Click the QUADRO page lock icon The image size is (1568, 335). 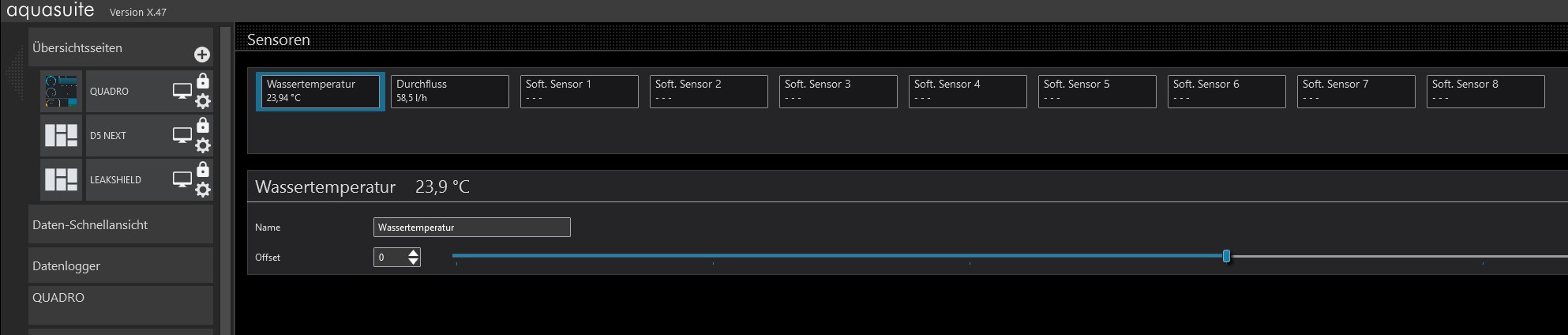(x=203, y=81)
